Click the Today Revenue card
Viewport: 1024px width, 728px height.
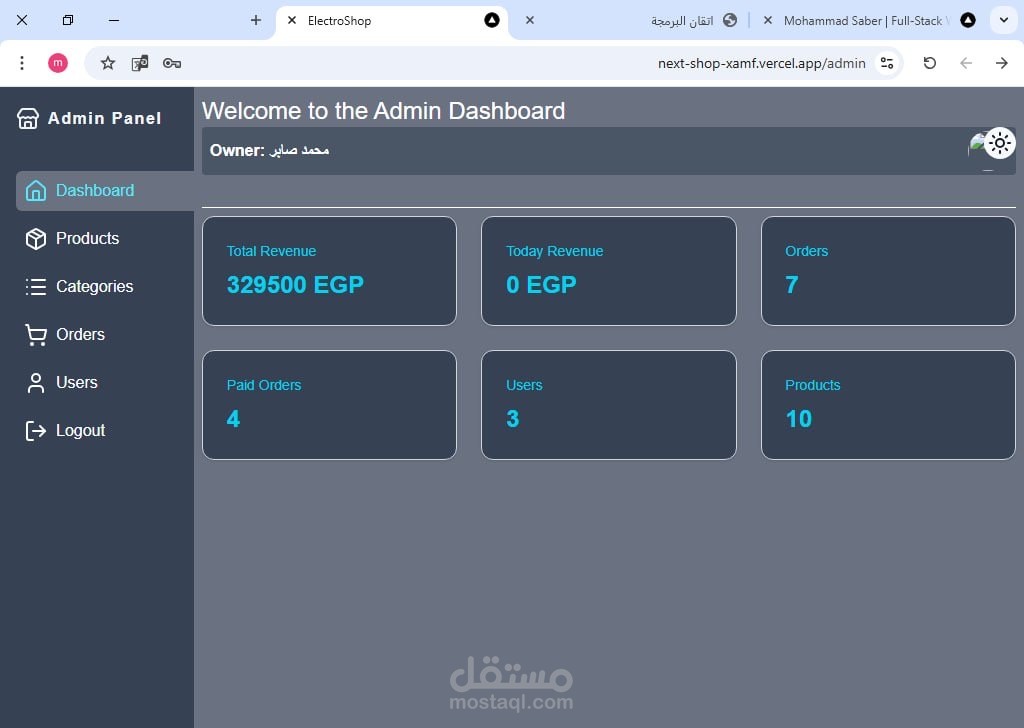point(609,271)
